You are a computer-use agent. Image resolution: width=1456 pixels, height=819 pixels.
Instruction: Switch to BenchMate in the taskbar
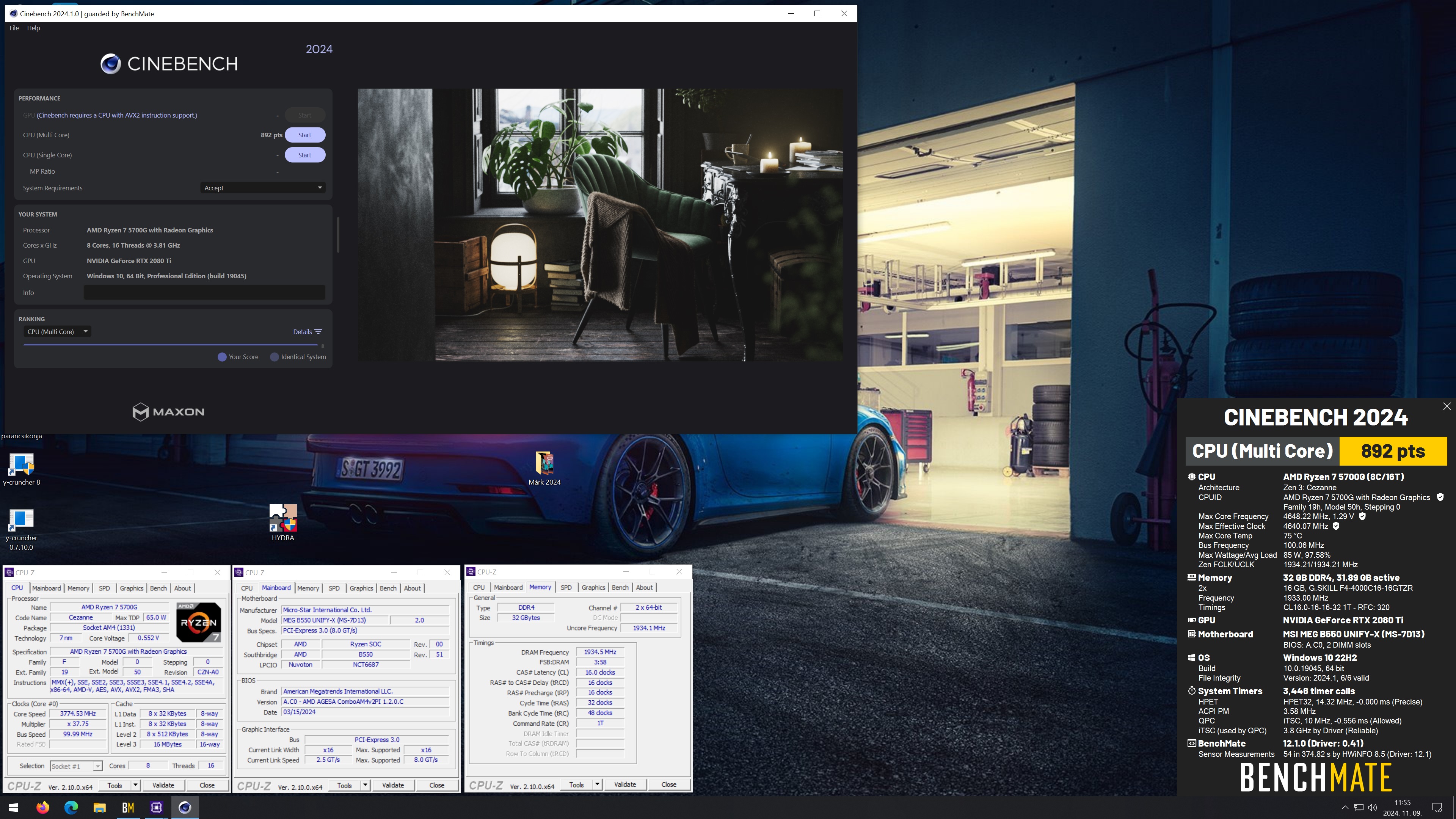pyautogui.click(x=128, y=807)
